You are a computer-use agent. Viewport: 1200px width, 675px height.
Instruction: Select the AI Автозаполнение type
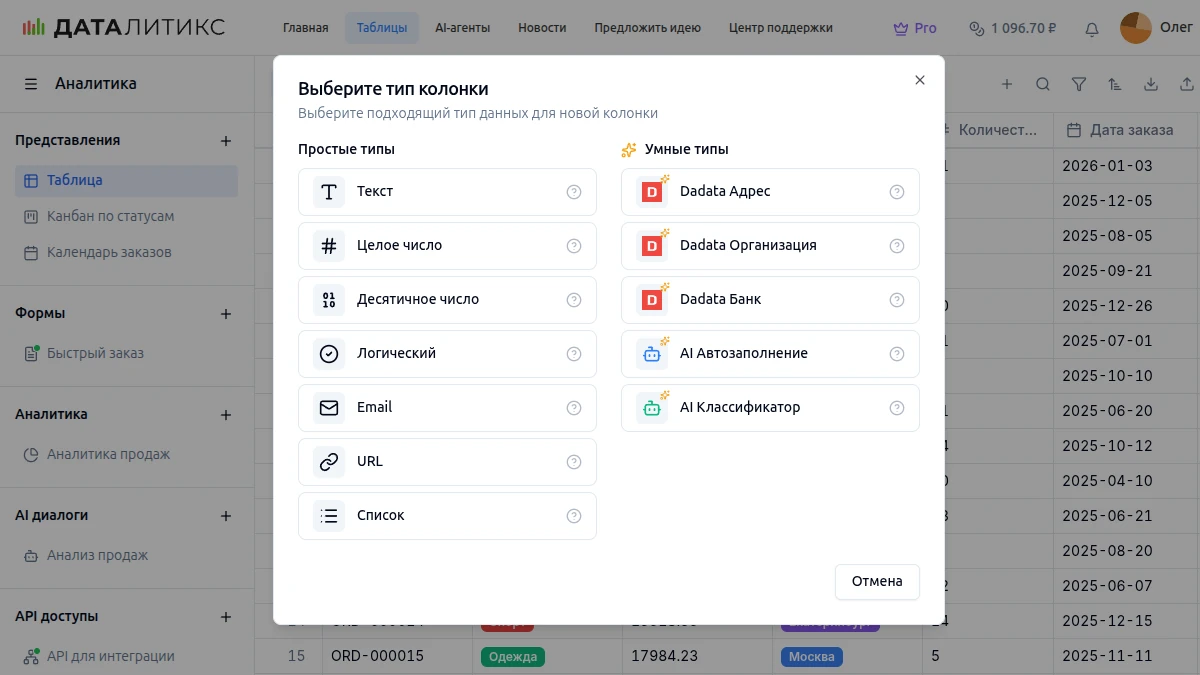click(x=770, y=354)
